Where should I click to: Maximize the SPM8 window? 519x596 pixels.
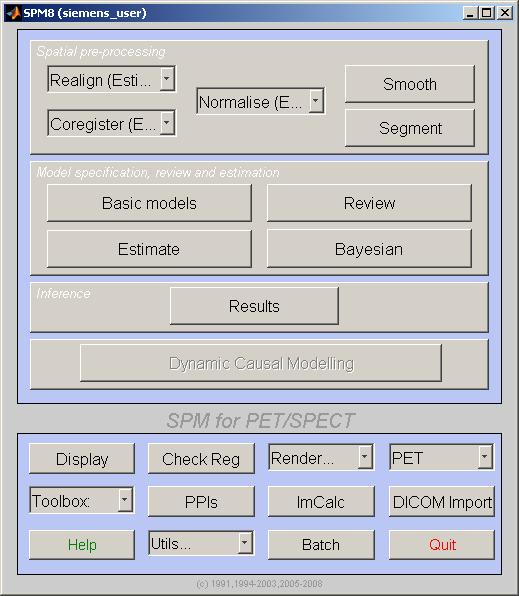(487, 13)
